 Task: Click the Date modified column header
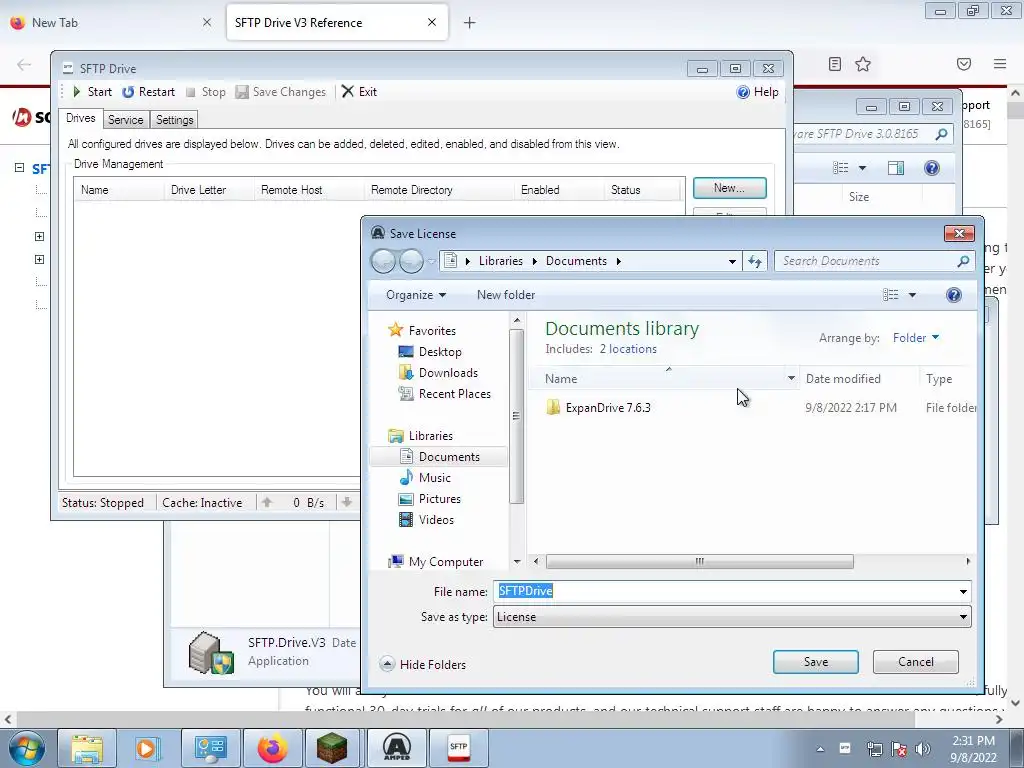[x=842, y=379]
